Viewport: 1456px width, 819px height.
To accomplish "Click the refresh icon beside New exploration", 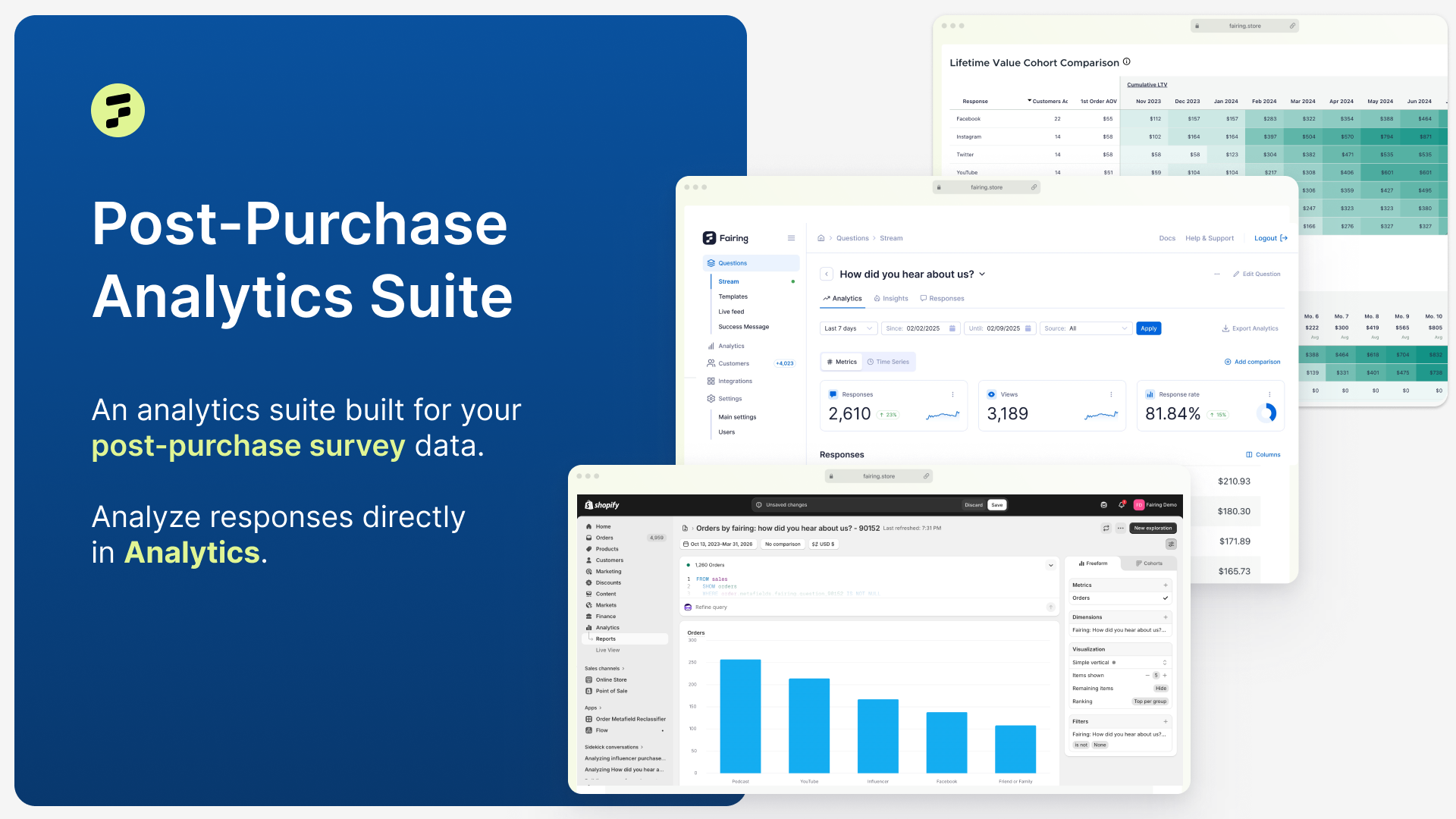I will [x=1106, y=528].
